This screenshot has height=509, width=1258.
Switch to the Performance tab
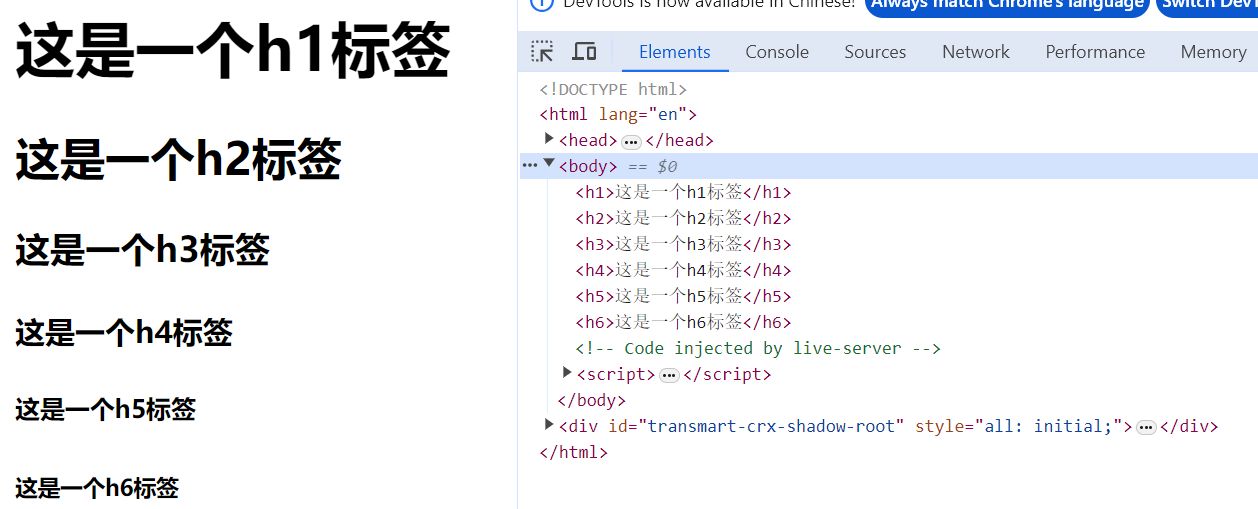[1094, 52]
